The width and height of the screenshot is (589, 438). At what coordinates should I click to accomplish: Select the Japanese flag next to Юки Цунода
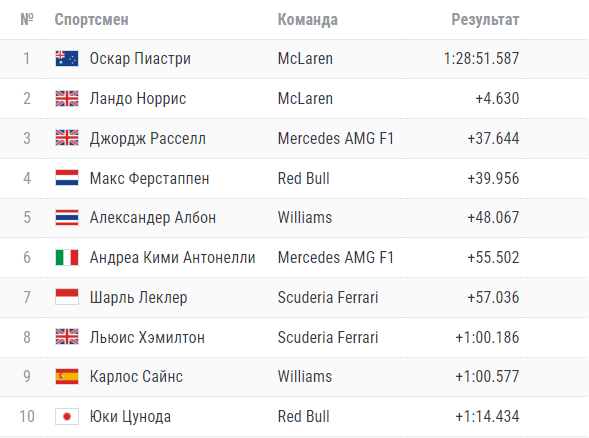(x=67, y=416)
